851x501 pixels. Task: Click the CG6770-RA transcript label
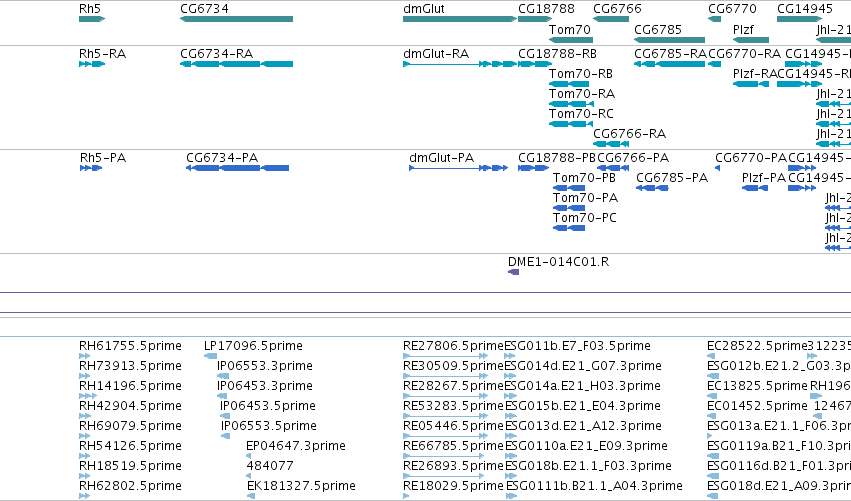(745, 54)
